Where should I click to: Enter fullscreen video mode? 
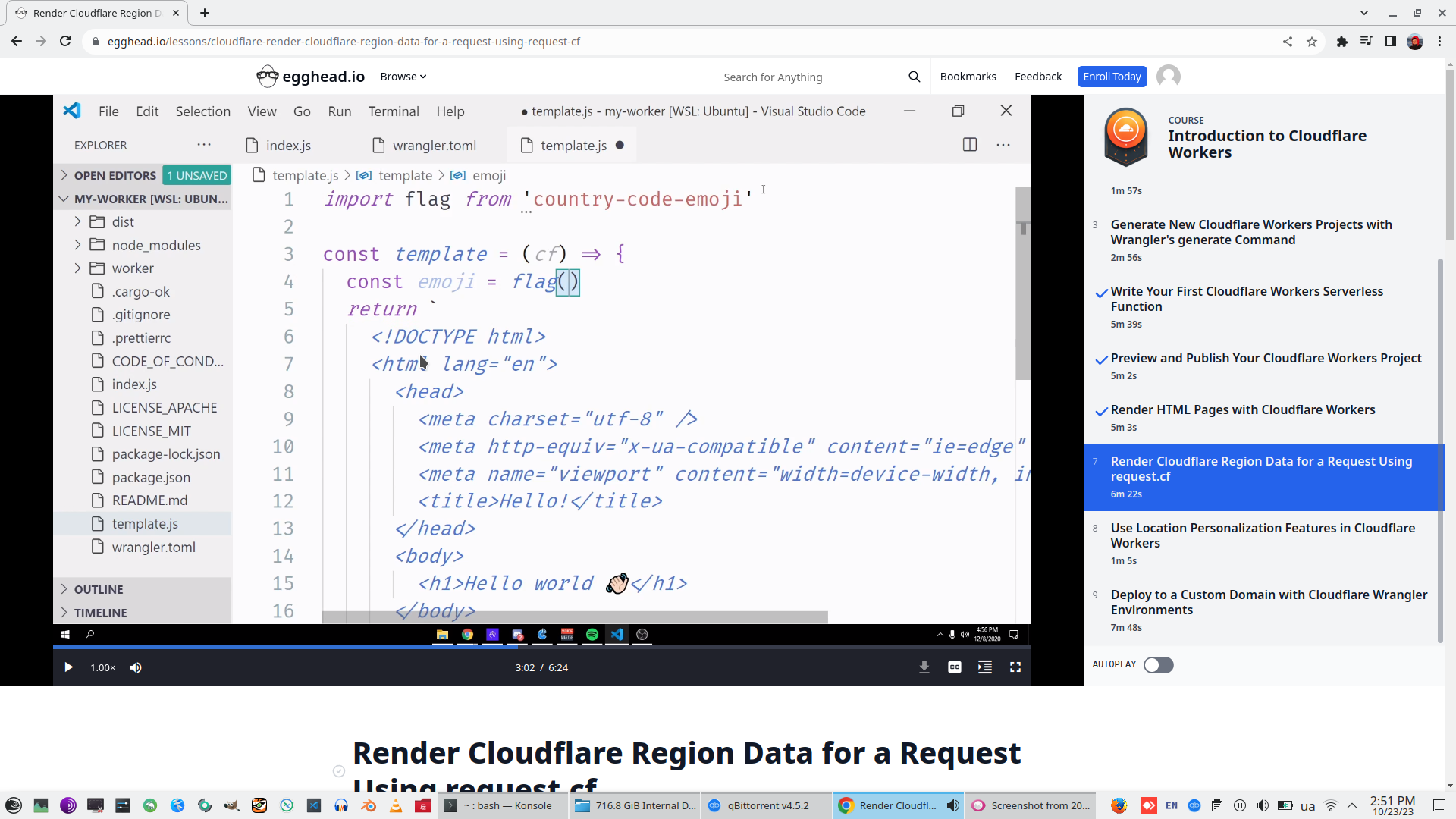click(1015, 667)
